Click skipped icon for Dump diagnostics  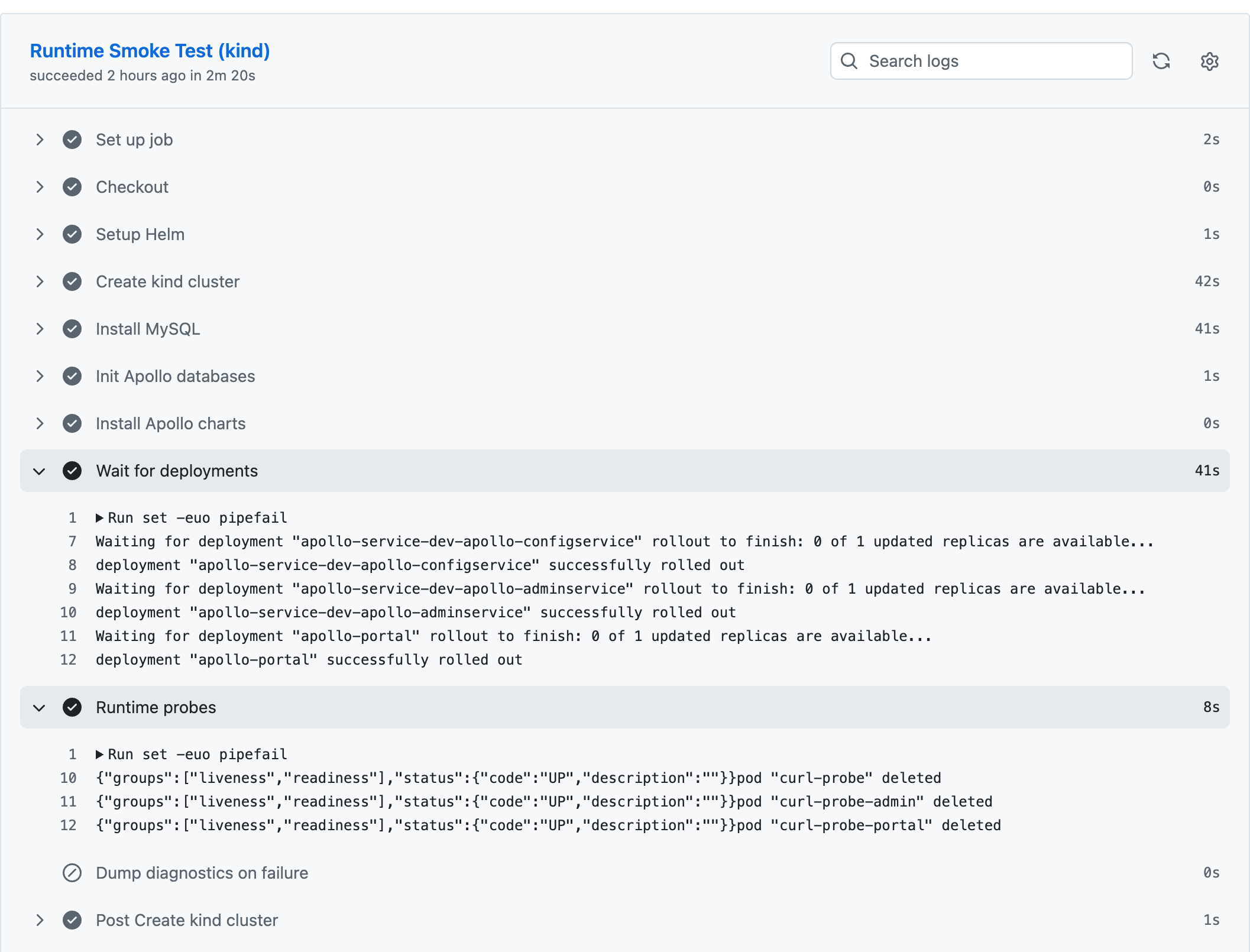(x=72, y=873)
